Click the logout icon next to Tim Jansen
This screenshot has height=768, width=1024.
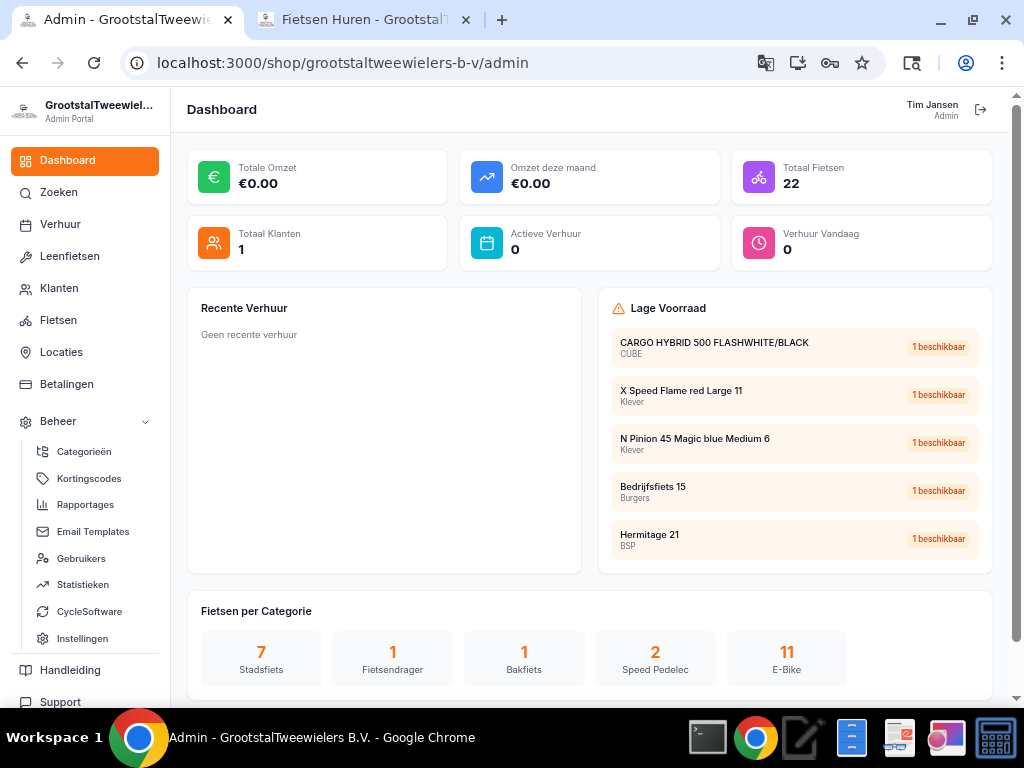tap(980, 110)
